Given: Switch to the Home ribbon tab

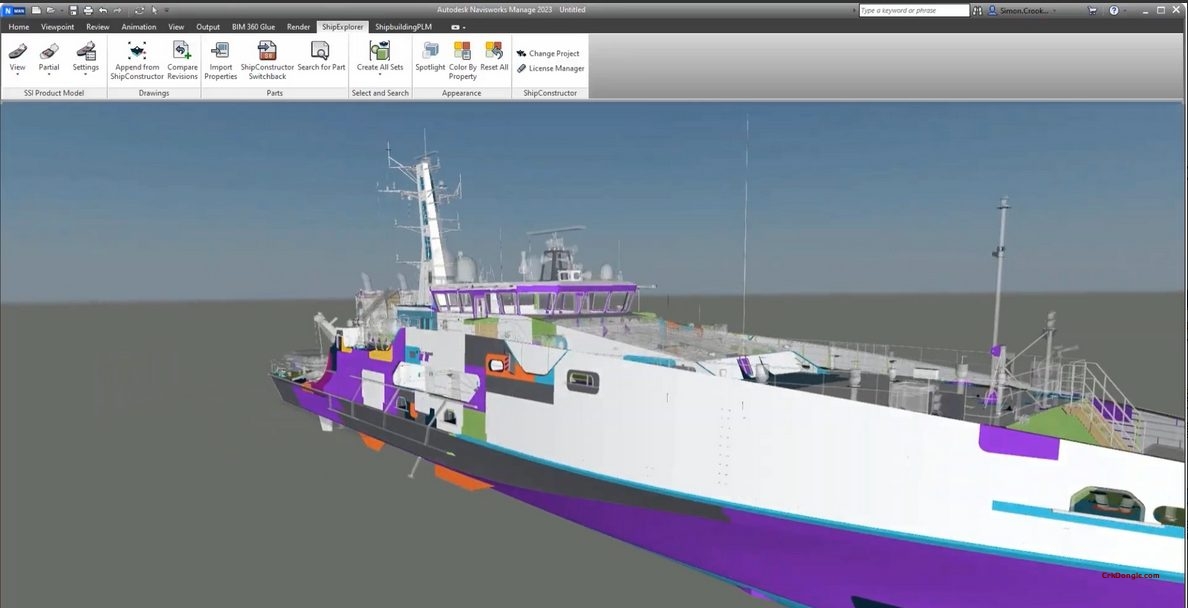Looking at the screenshot, I should [x=19, y=27].
